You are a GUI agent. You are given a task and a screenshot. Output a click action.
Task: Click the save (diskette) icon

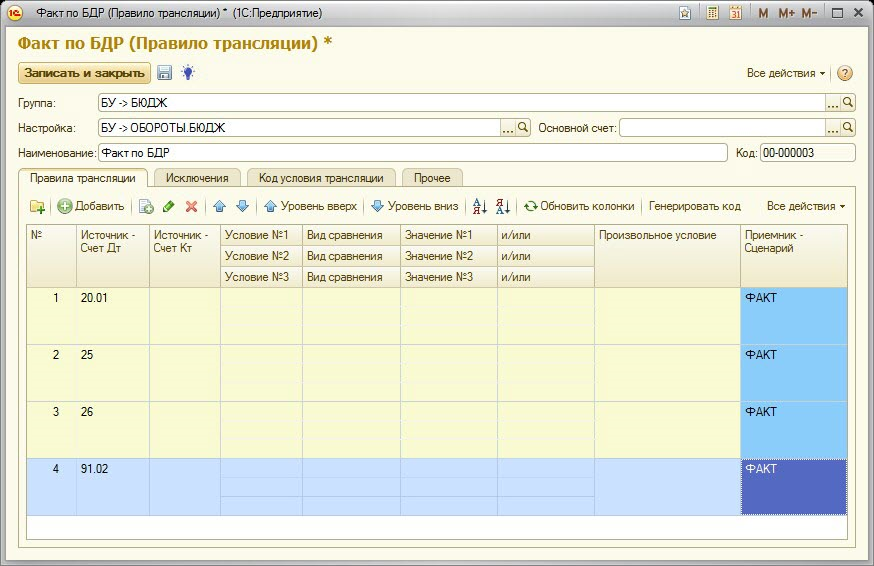pyautogui.click(x=165, y=73)
